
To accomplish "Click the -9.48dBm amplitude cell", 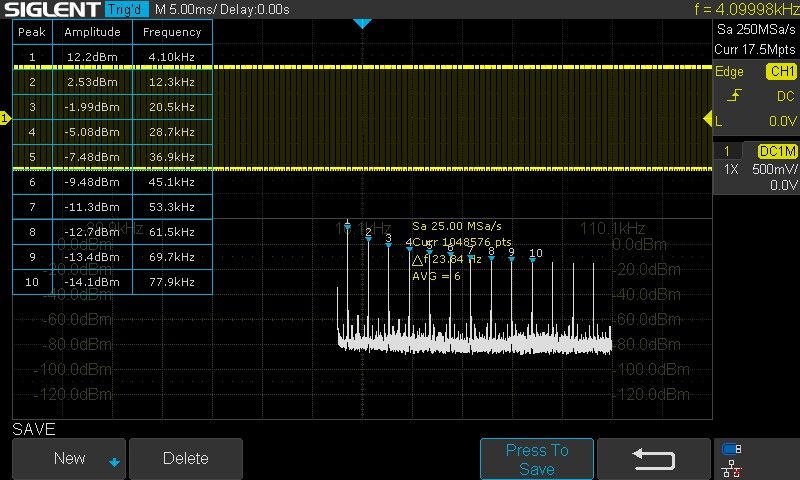I will click(x=92, y=182).
